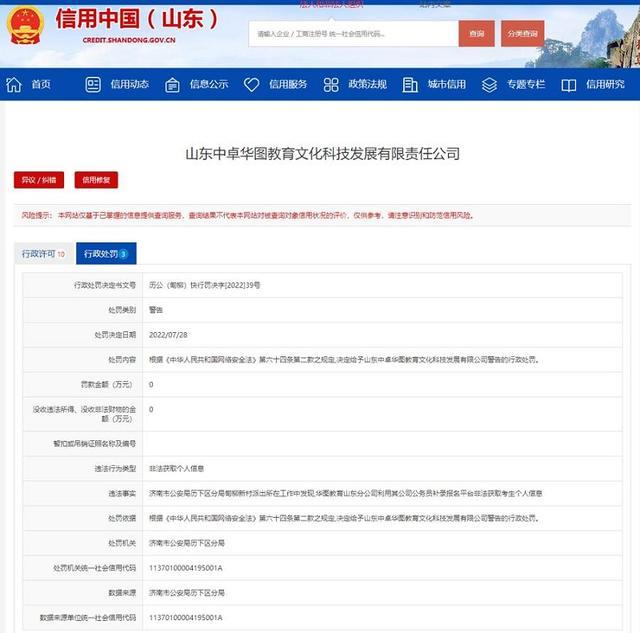Click the 违法行为类型 value 非法获取个人信息
Viewport: 640px width, 633px height.
click(176, 469)
